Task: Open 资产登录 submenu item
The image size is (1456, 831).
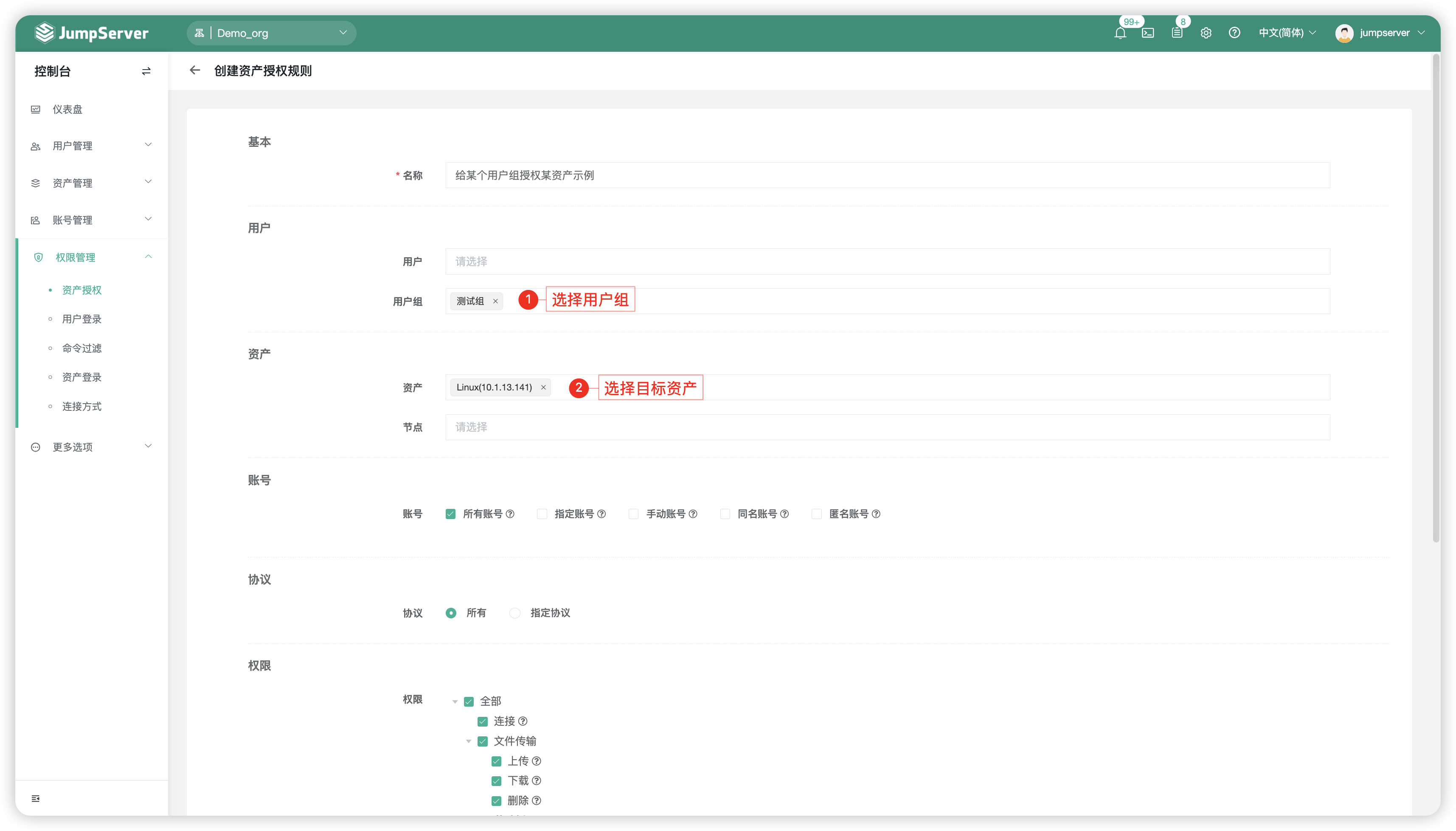Action: (x=82, y=377)
